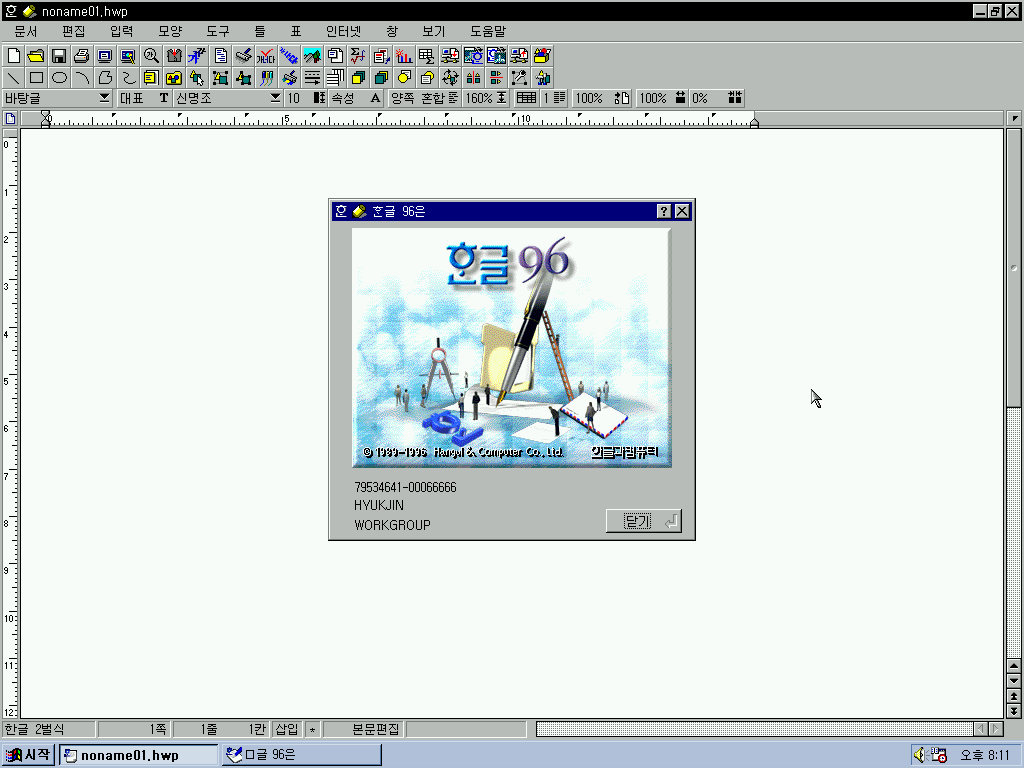This screenshot has width=1024, height=768.
Task: Click the page view icon left of ruler
Action: pos(10,119)
